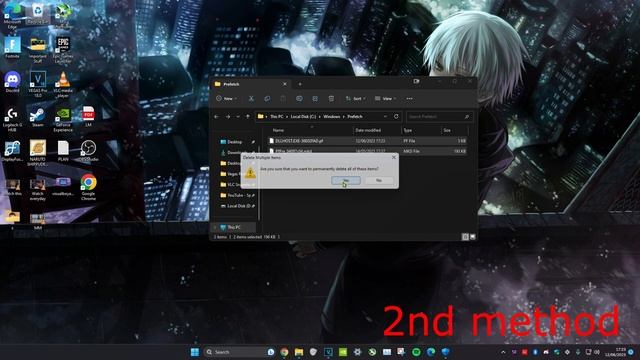Open the YouTube folder in quick access
The image size is (640, 360).
pyautogui.click(x=238, y=196)
